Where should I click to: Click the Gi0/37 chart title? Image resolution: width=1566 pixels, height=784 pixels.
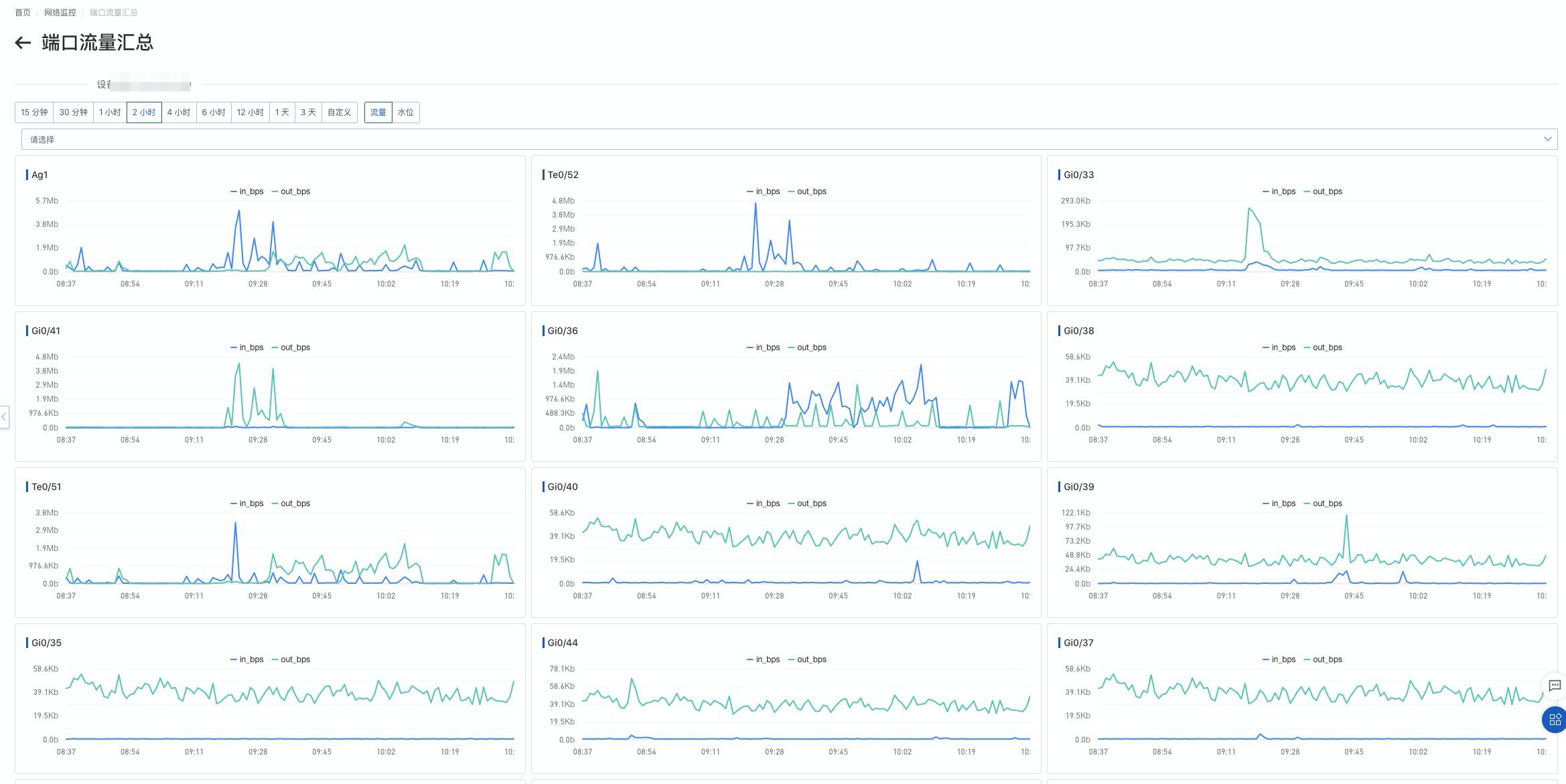[x=1078, y=643]
